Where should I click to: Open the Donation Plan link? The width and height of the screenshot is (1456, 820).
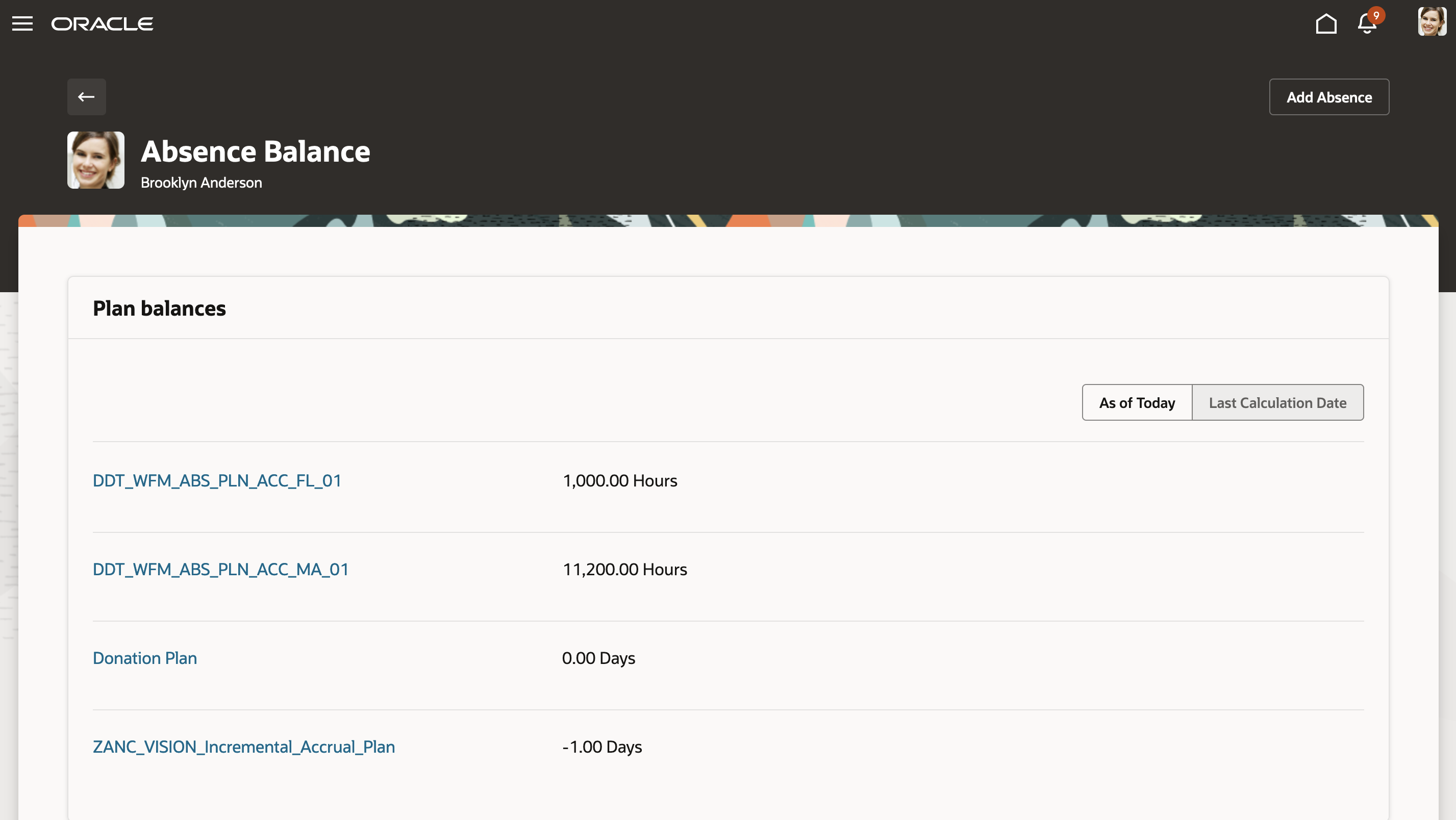point(145,658)
